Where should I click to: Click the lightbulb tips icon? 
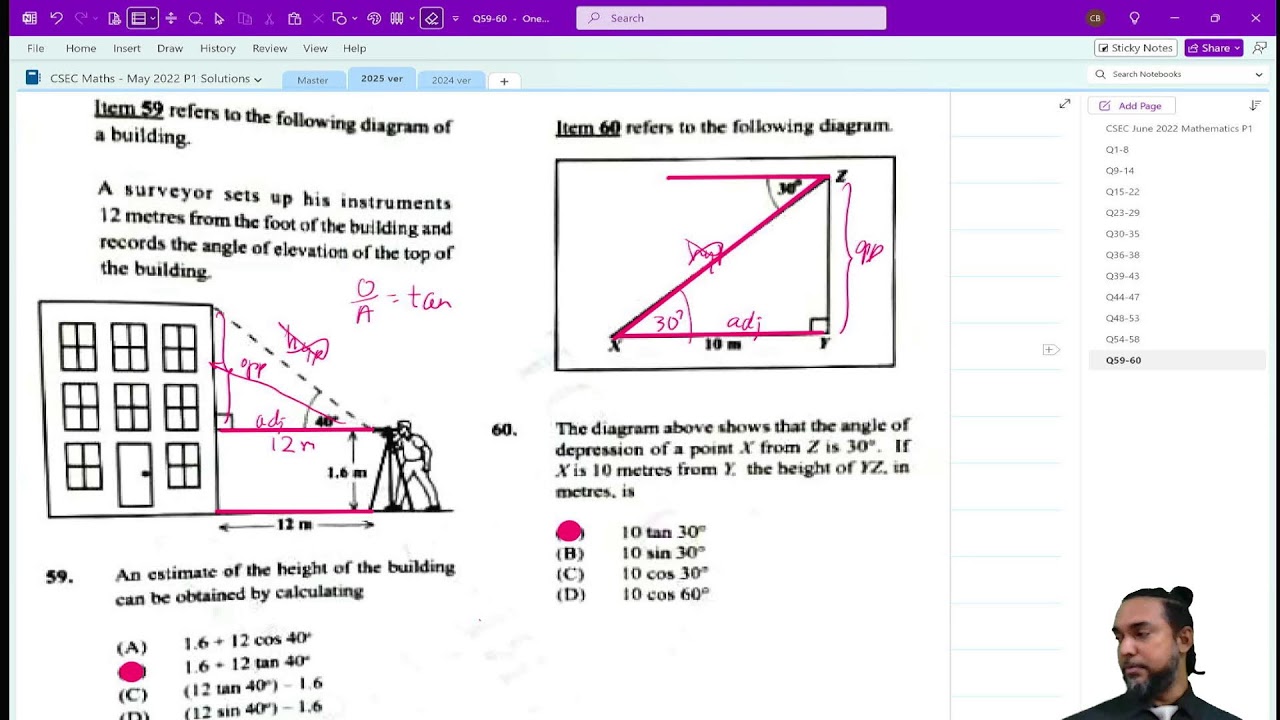click(x=1134, y=18)
